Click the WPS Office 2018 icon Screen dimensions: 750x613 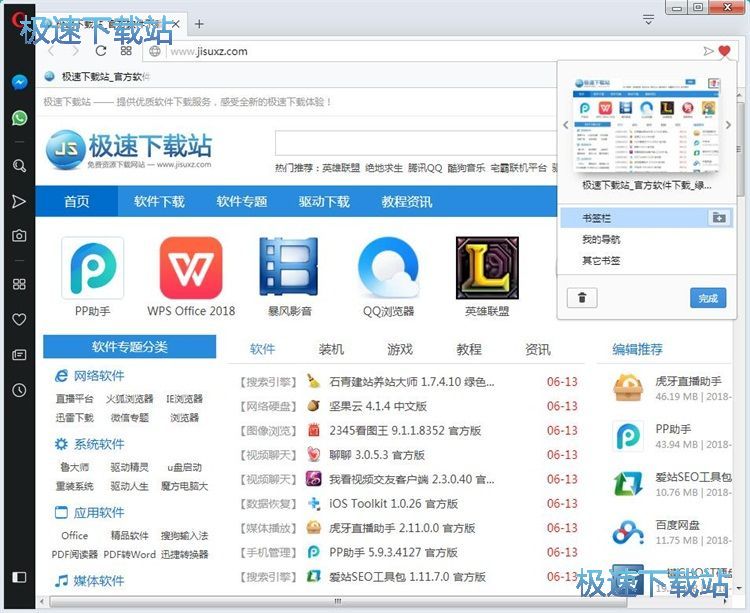pyautogui.click(x=191, y=268)
